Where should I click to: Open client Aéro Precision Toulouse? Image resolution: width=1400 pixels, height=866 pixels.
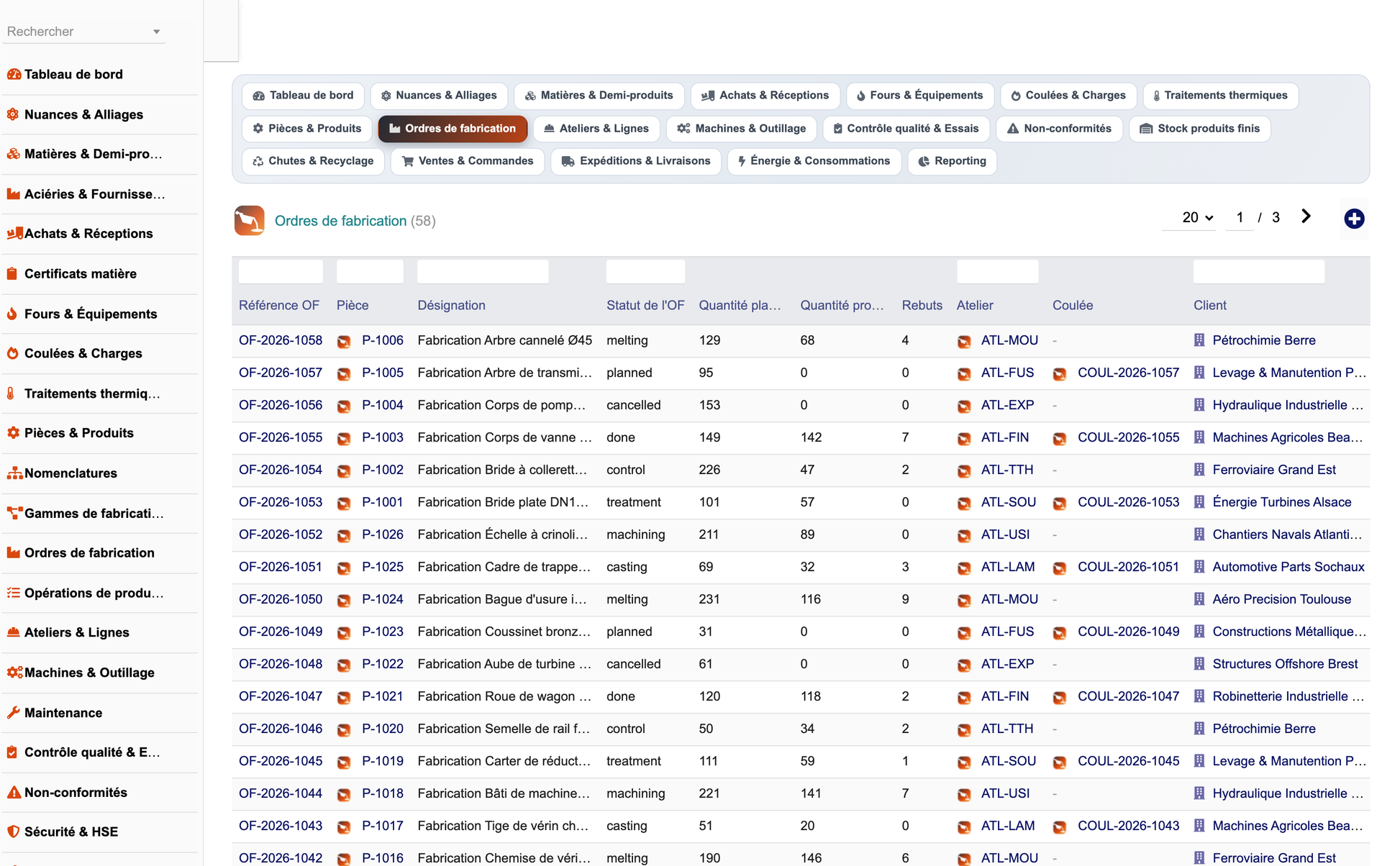coord(1281,599)
